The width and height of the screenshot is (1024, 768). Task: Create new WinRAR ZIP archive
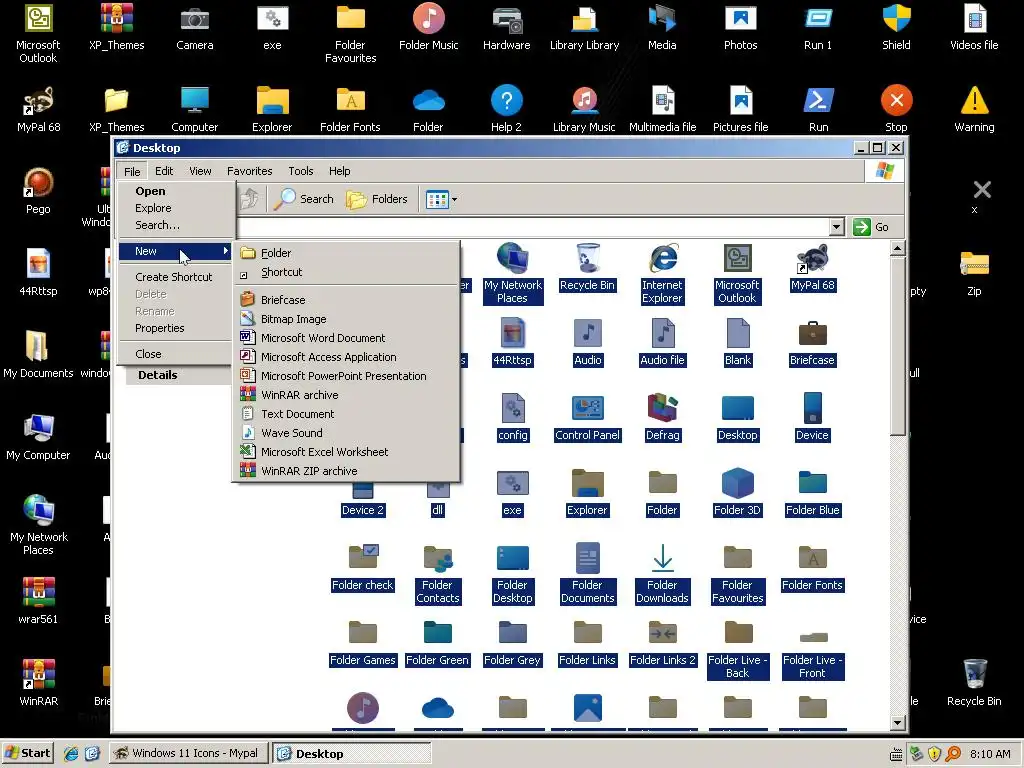tap(346, 470)
